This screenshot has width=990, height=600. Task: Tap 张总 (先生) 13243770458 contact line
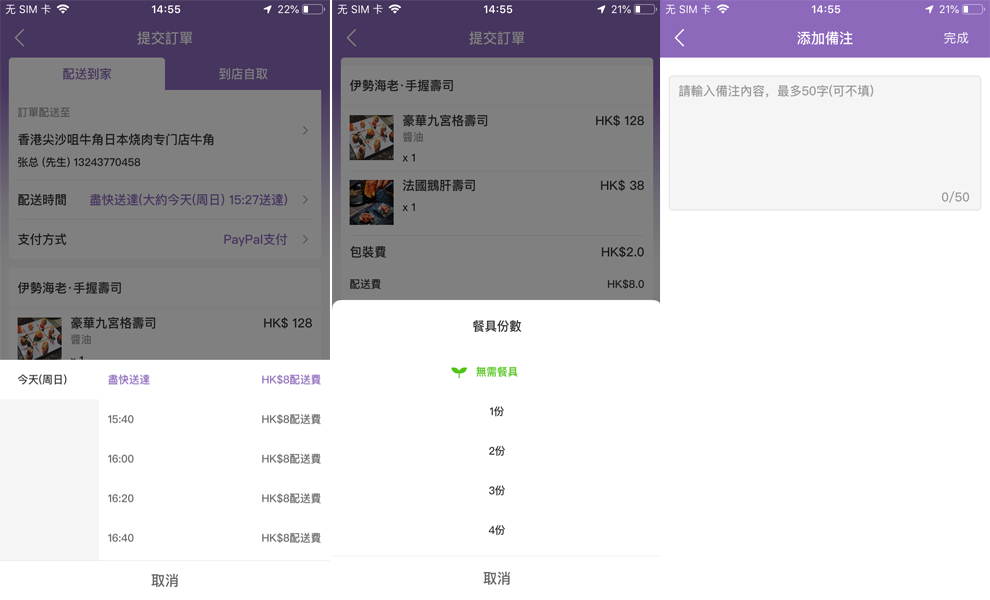coord(79,162)
